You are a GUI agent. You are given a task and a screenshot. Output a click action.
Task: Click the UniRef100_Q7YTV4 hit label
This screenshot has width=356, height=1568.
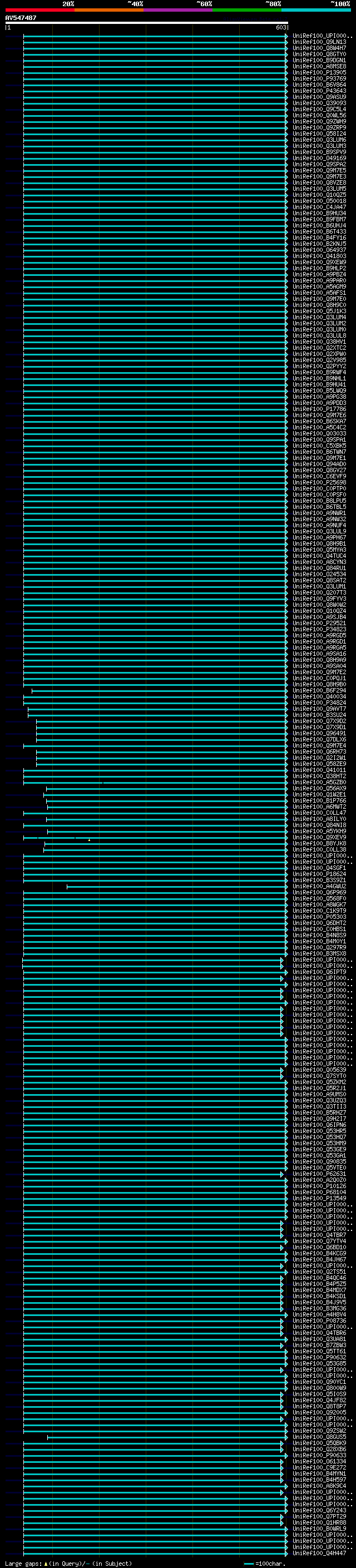click(x=319, y=1241)
